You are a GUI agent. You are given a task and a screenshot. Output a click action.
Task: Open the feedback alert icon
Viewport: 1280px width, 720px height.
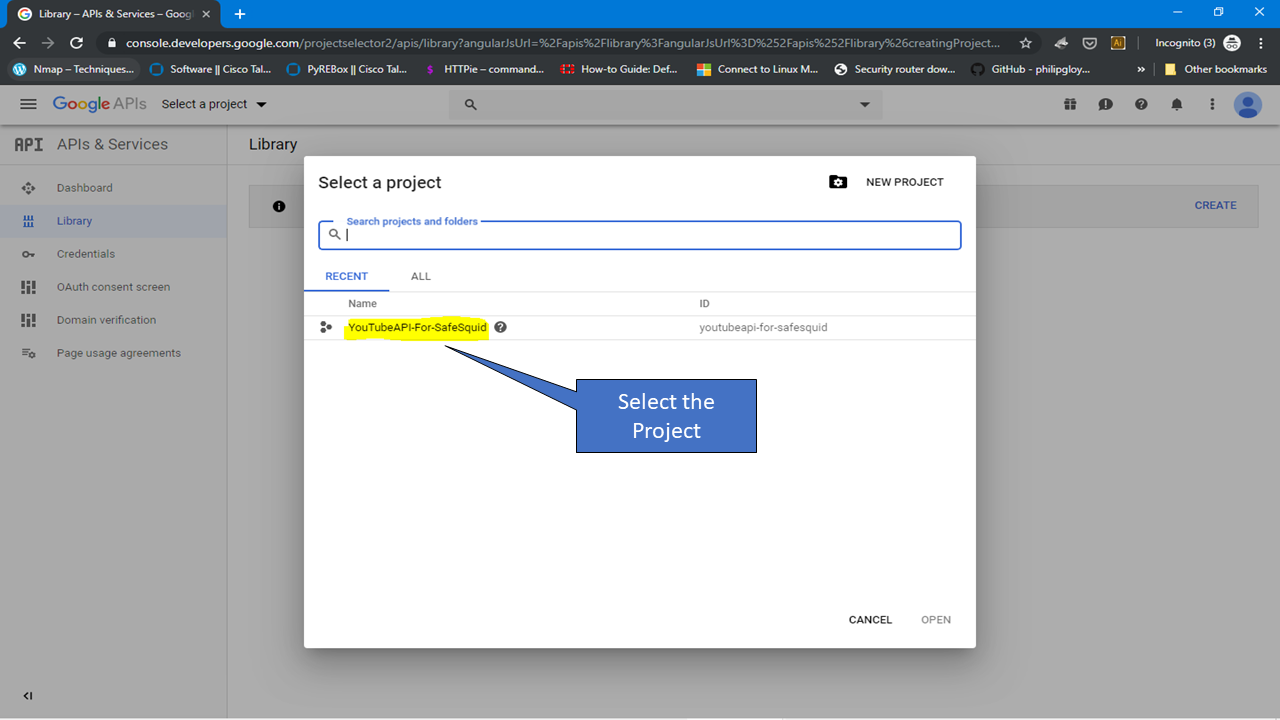pyautogui.click(x=1105, y=104)
